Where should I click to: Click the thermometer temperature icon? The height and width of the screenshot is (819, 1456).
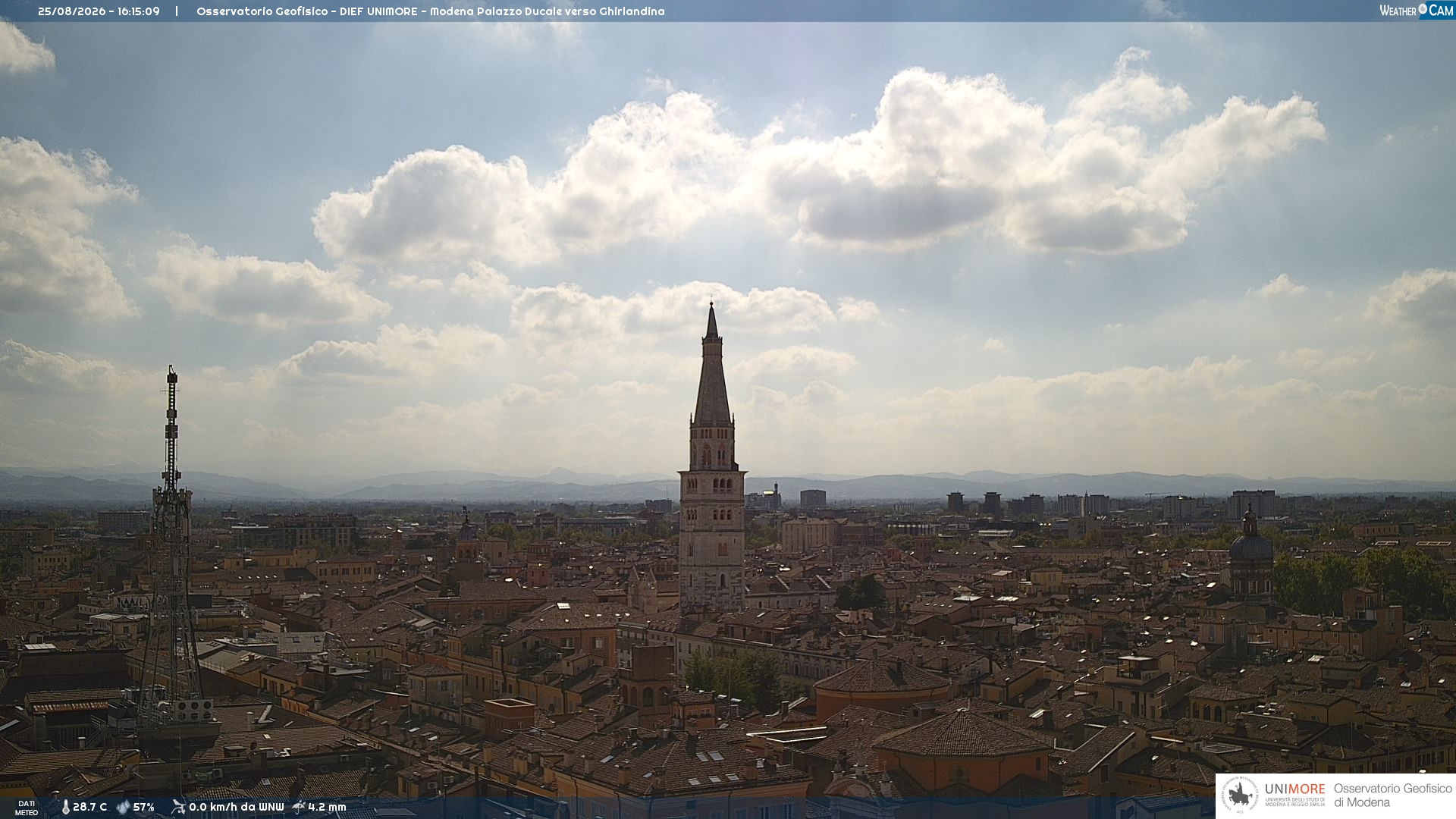tap(65, 808)
